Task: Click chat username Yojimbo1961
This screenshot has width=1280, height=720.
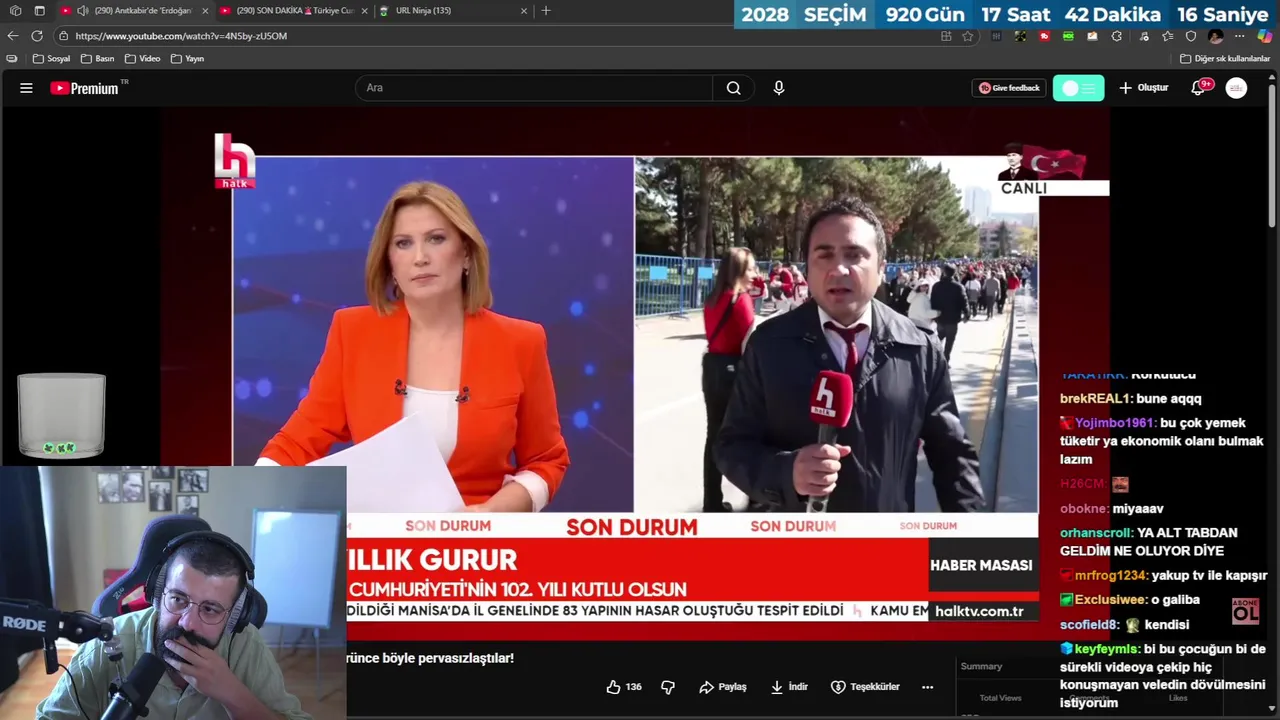Action: (x=1115, y=423)
